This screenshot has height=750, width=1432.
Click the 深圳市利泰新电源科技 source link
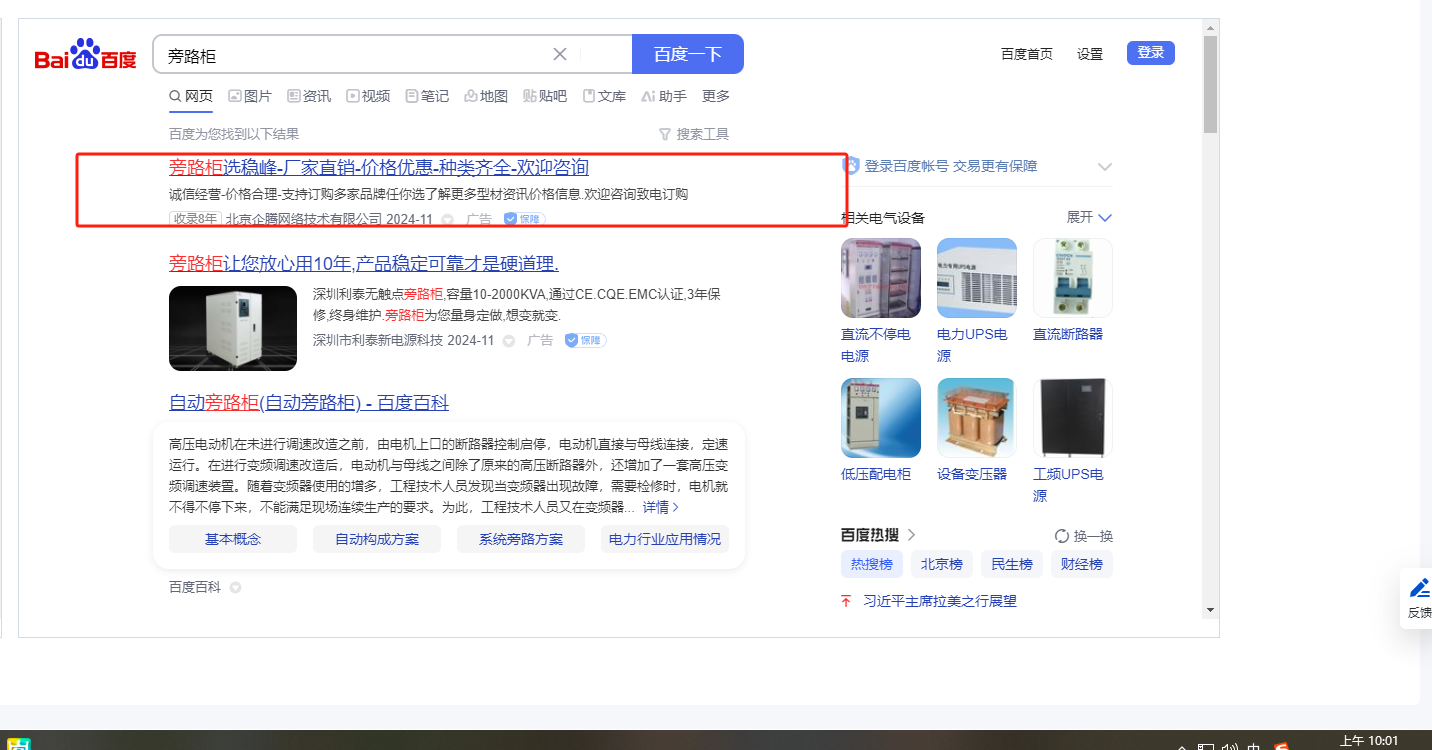click(378, 340)
